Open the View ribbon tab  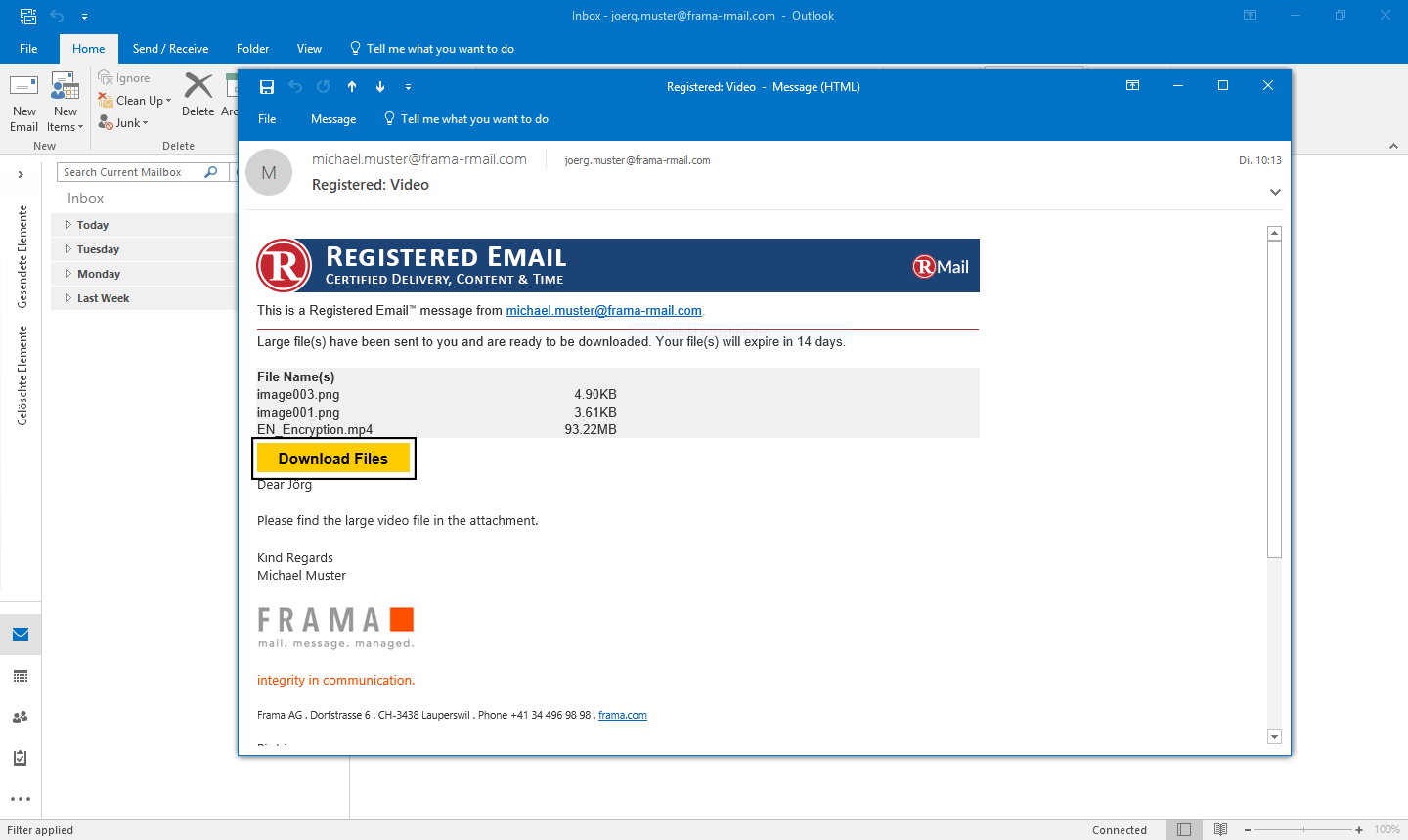point(309,49)
